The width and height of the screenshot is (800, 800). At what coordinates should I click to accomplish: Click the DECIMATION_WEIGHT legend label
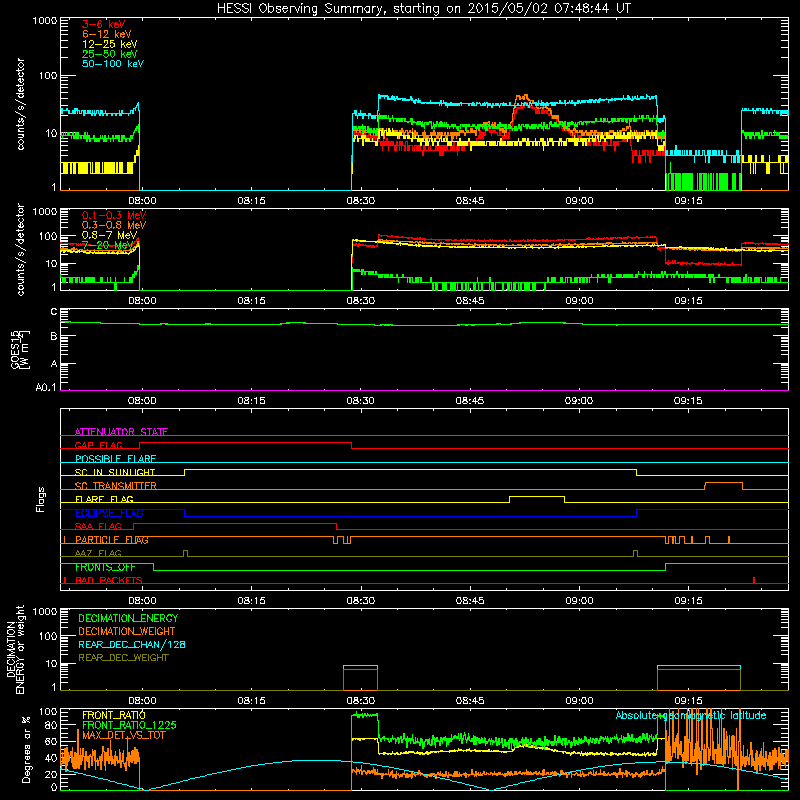[x=127, y=631]
